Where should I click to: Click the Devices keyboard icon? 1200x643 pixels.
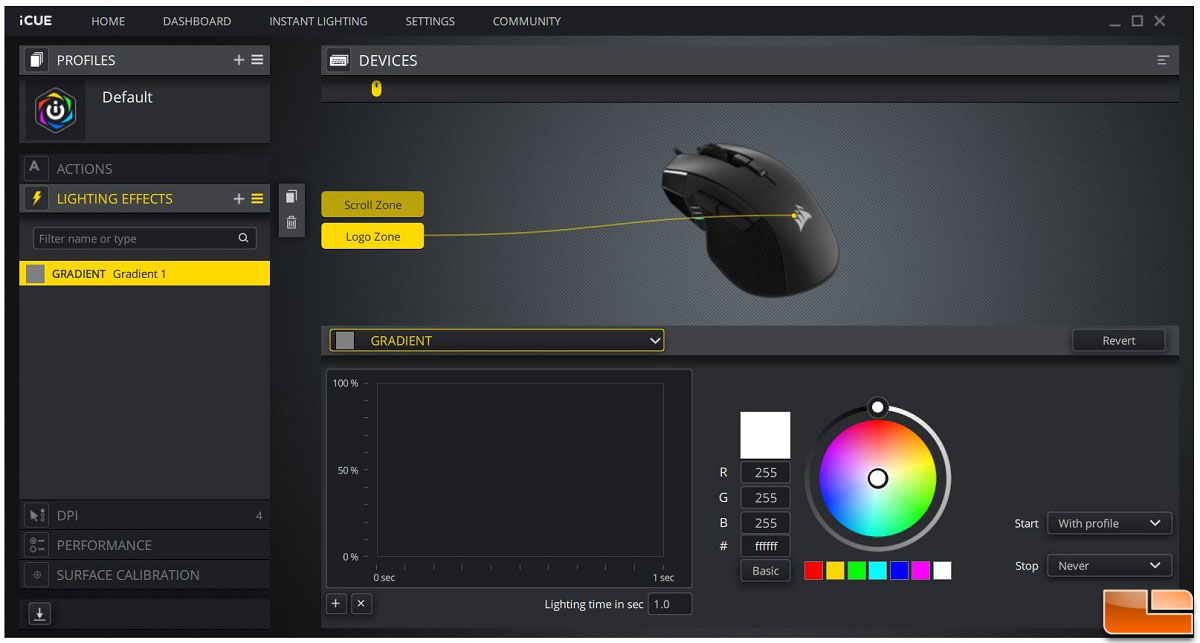pyautogui.click(x=339, y=60)
